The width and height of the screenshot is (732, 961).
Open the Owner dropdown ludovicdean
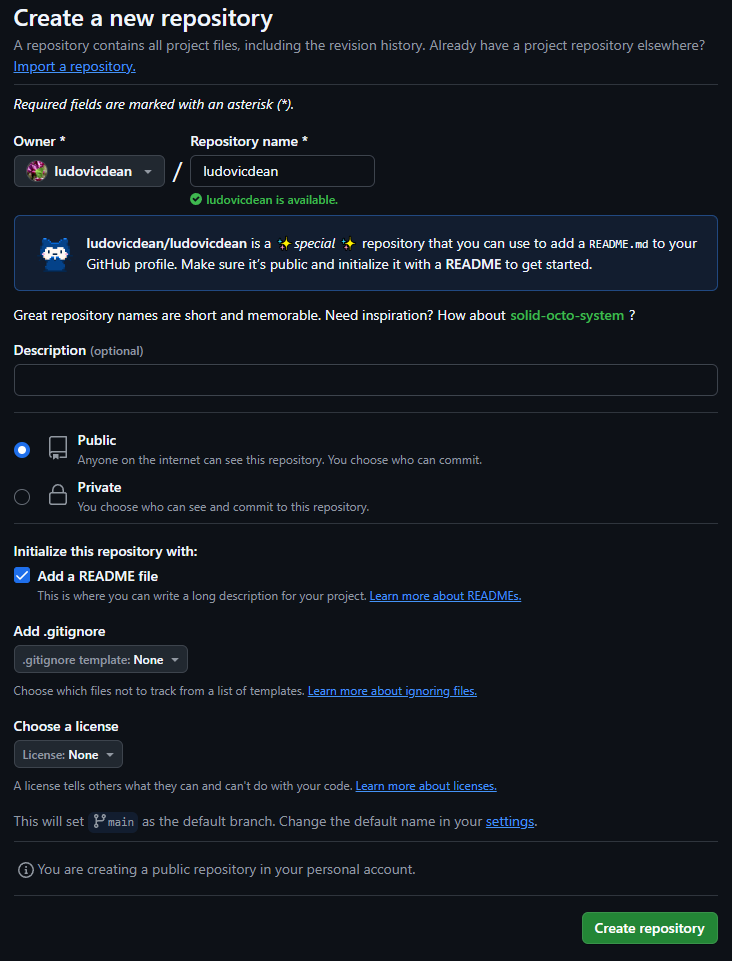[x=90, y=171]
